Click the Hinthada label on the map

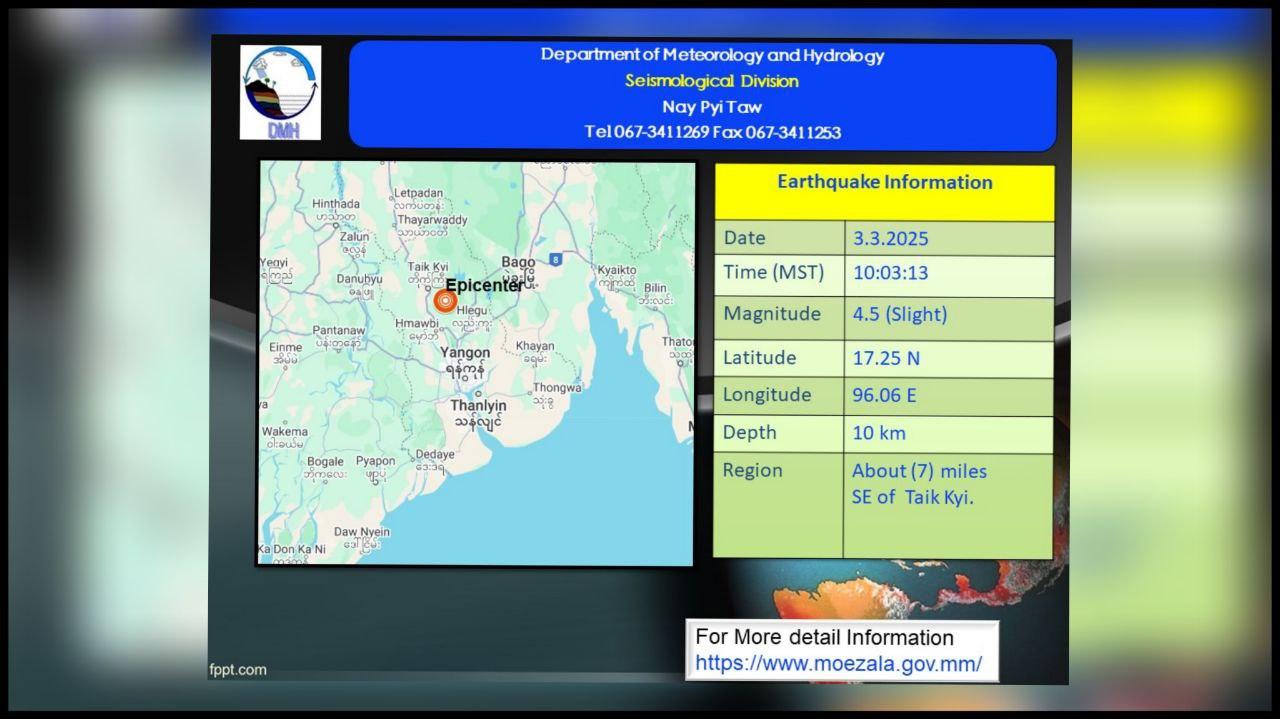336,204
